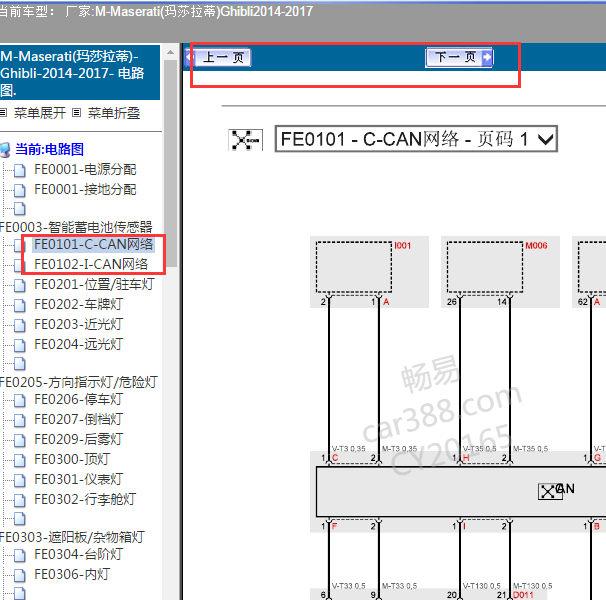Click document icon next to FE0001-电源分配
The image size is (606, 600).
click(20, 170)
